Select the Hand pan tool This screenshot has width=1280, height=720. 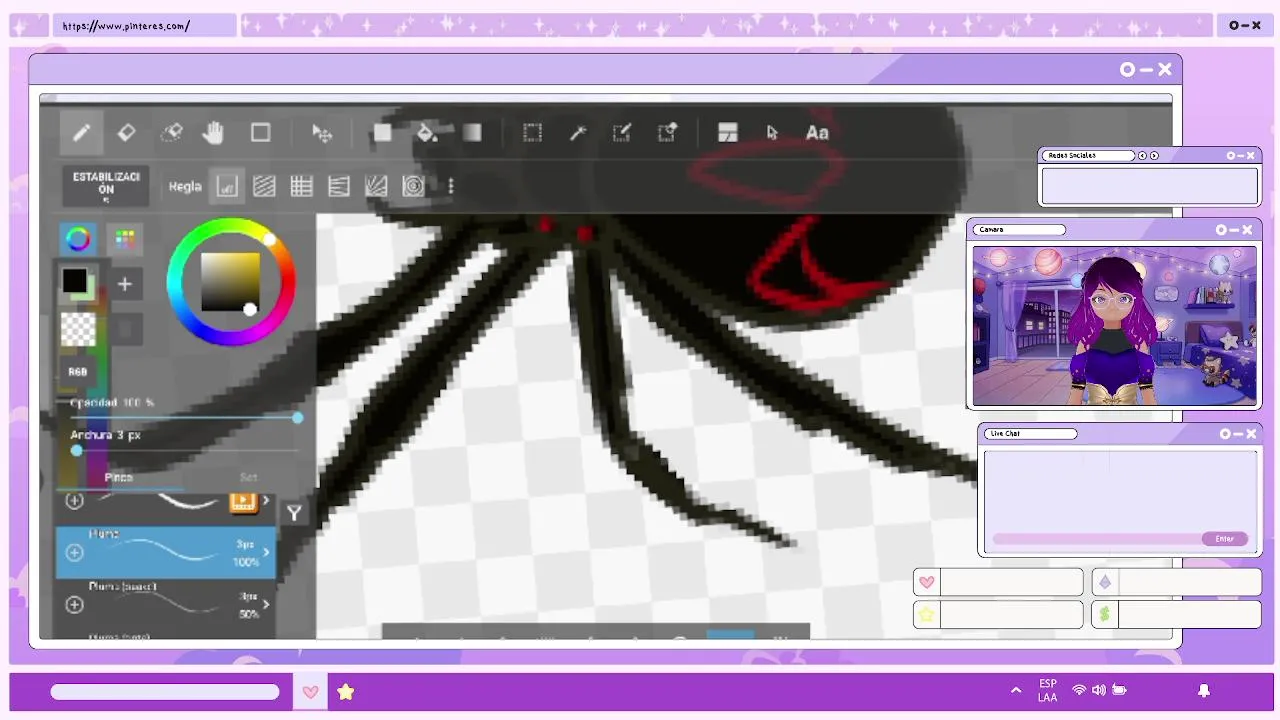pos(213,133)
